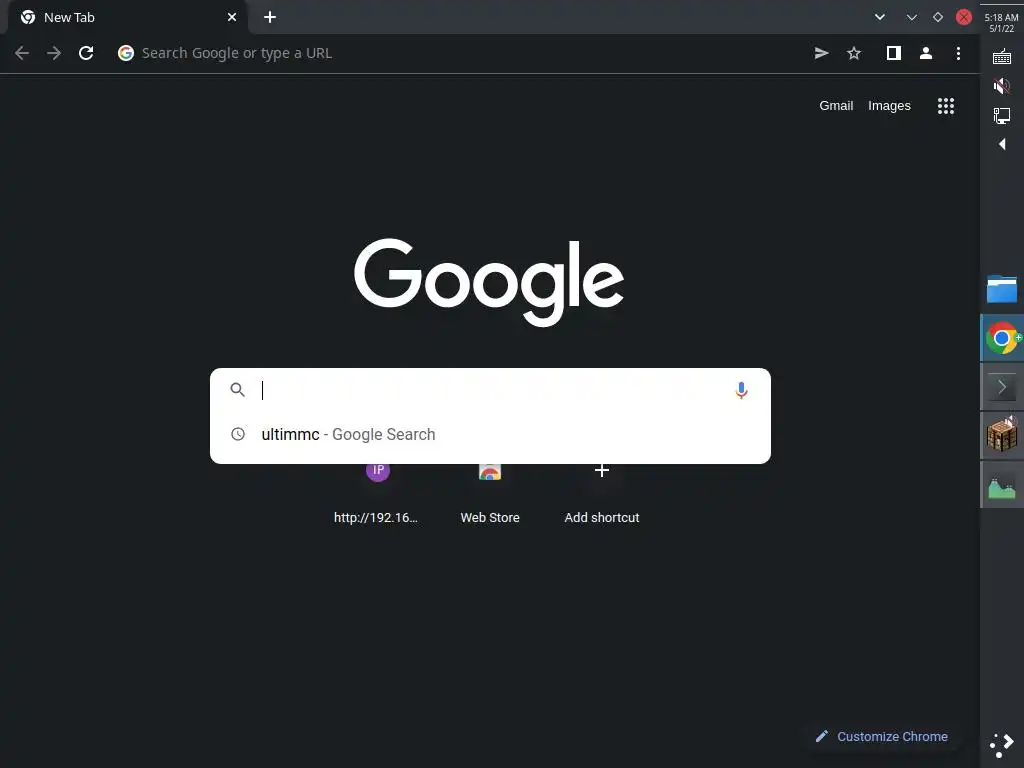
Task: Select the ultimmc search suggestion
Action: [x=490, y=434]
